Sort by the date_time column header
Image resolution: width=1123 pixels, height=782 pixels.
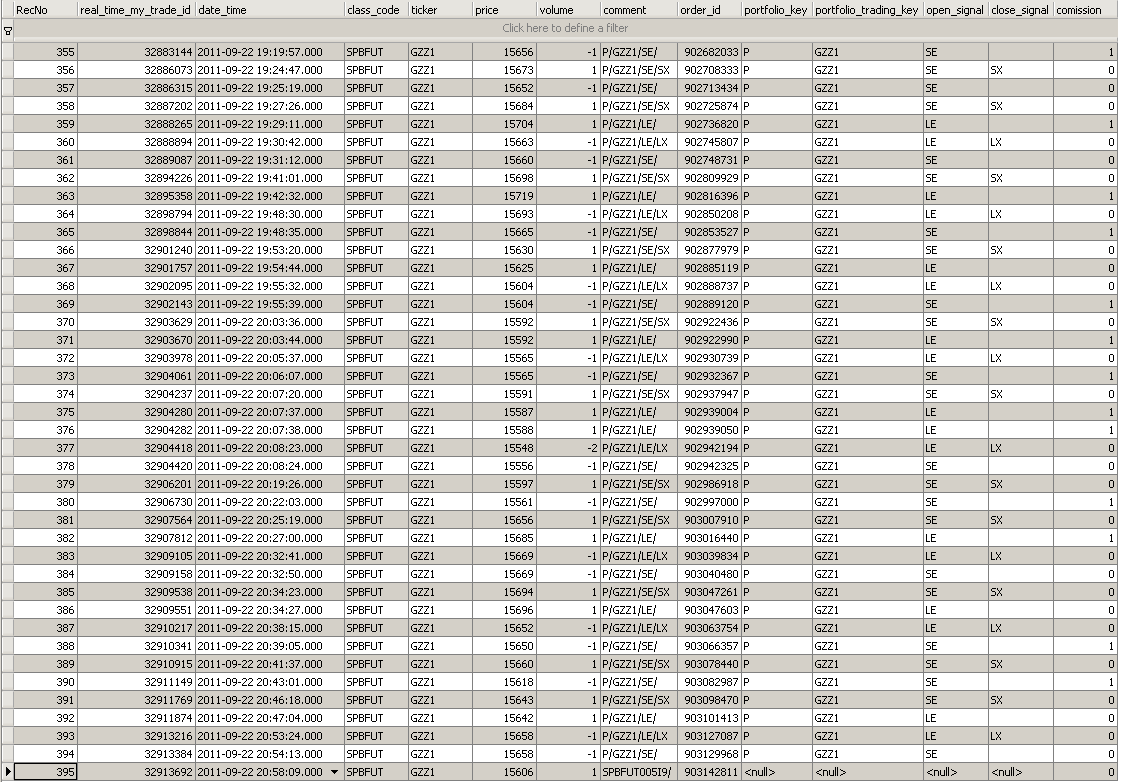[x=269, y=10]
